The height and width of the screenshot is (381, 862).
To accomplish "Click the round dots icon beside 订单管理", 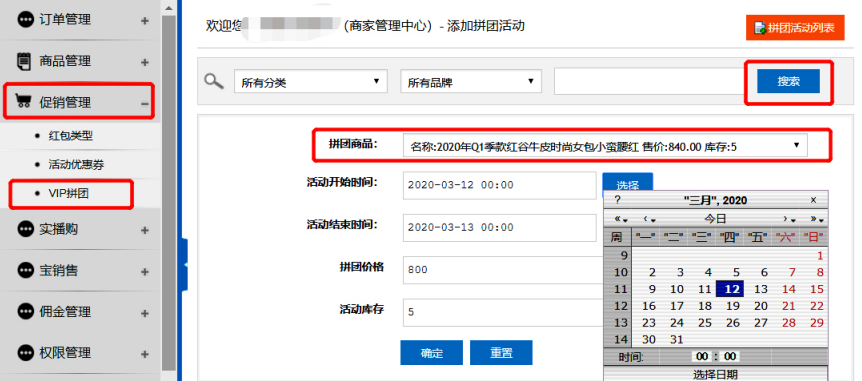I will click(x=25, y=20).
